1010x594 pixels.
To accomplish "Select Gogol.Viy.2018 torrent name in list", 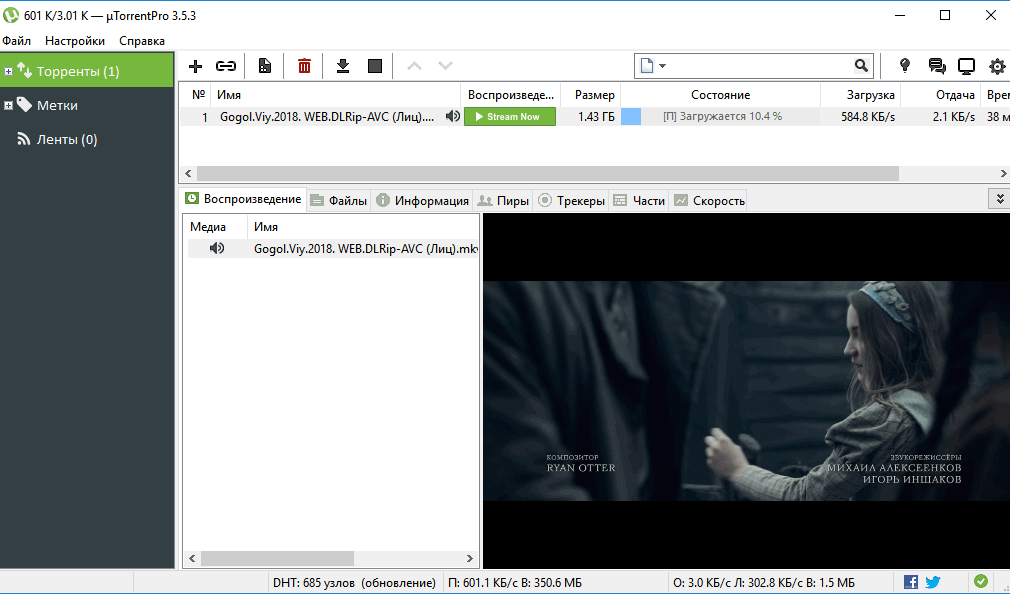I will tap(327, 117).
